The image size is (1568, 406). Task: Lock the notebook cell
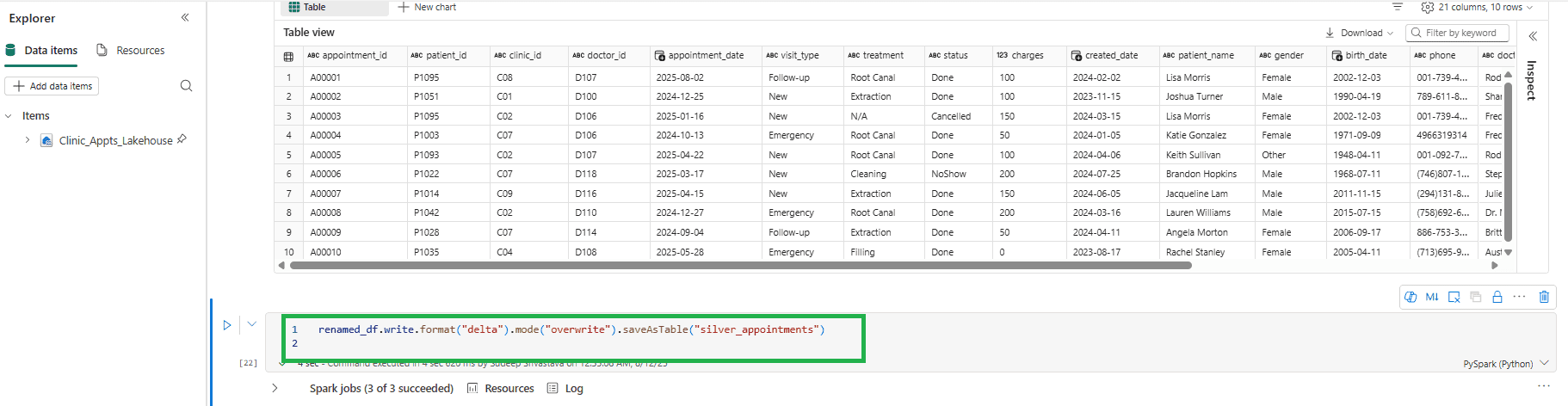1497,297
